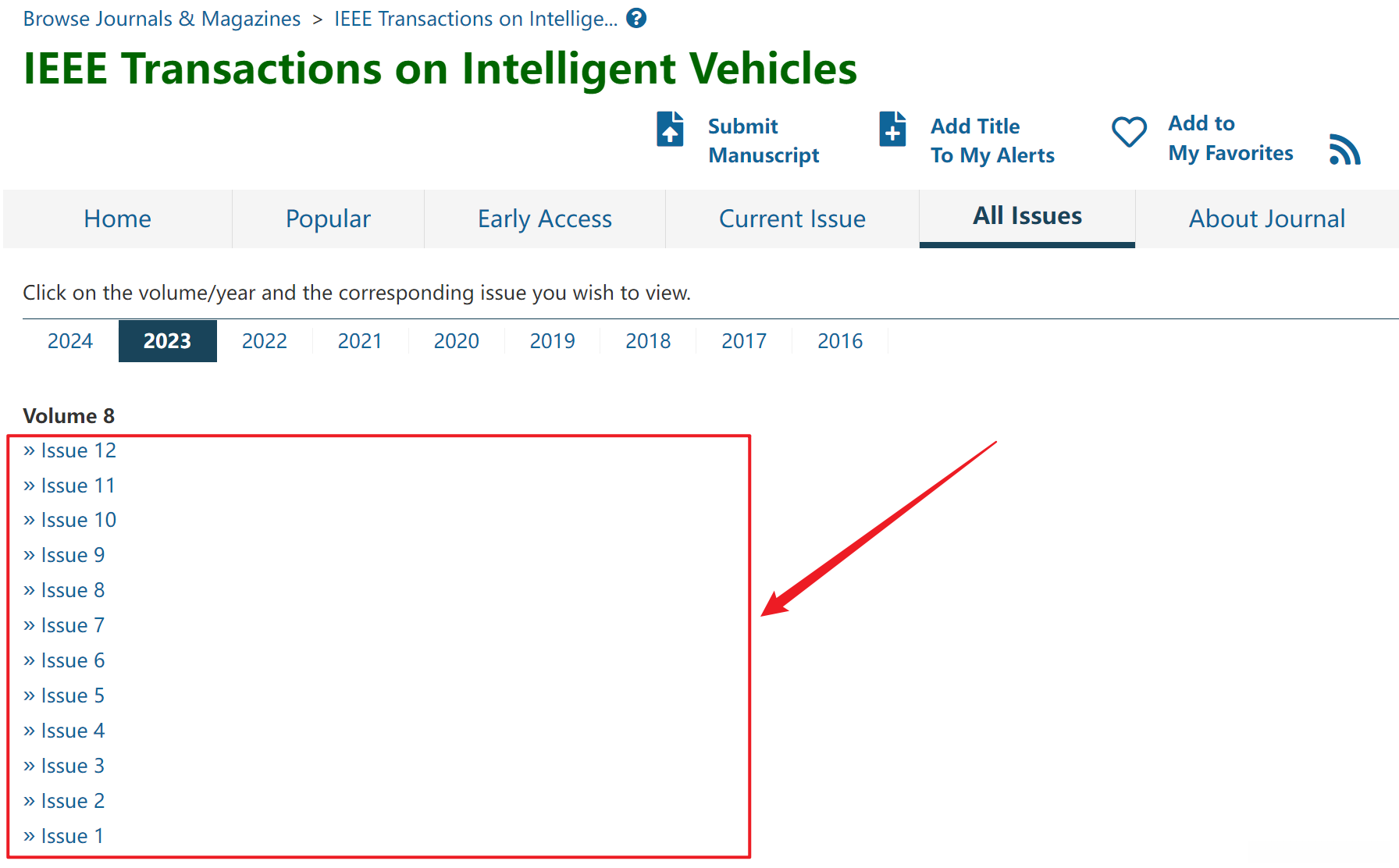Screen dimensions: 1399x868
Task: Select the 2022 year volume
Action: pyautogui.click(x=264, y=341)
